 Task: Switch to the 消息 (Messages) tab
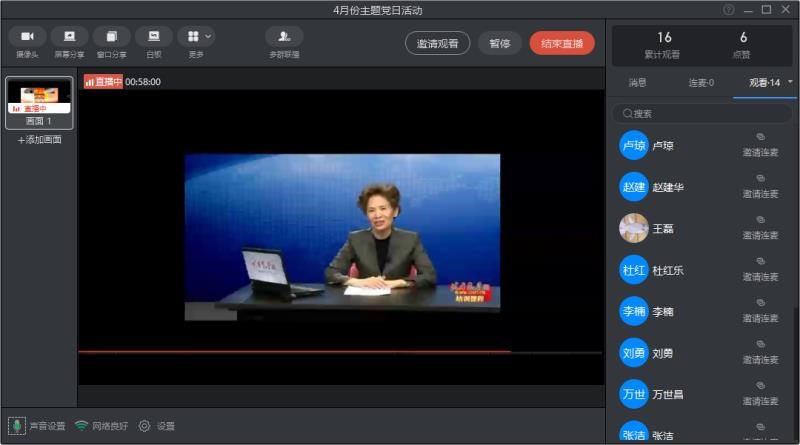(x=637, y=82)
